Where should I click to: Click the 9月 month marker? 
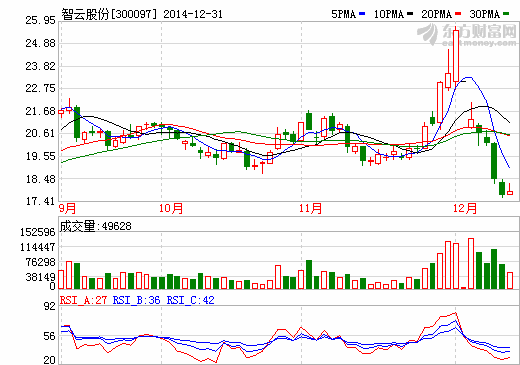pos(67,209)
